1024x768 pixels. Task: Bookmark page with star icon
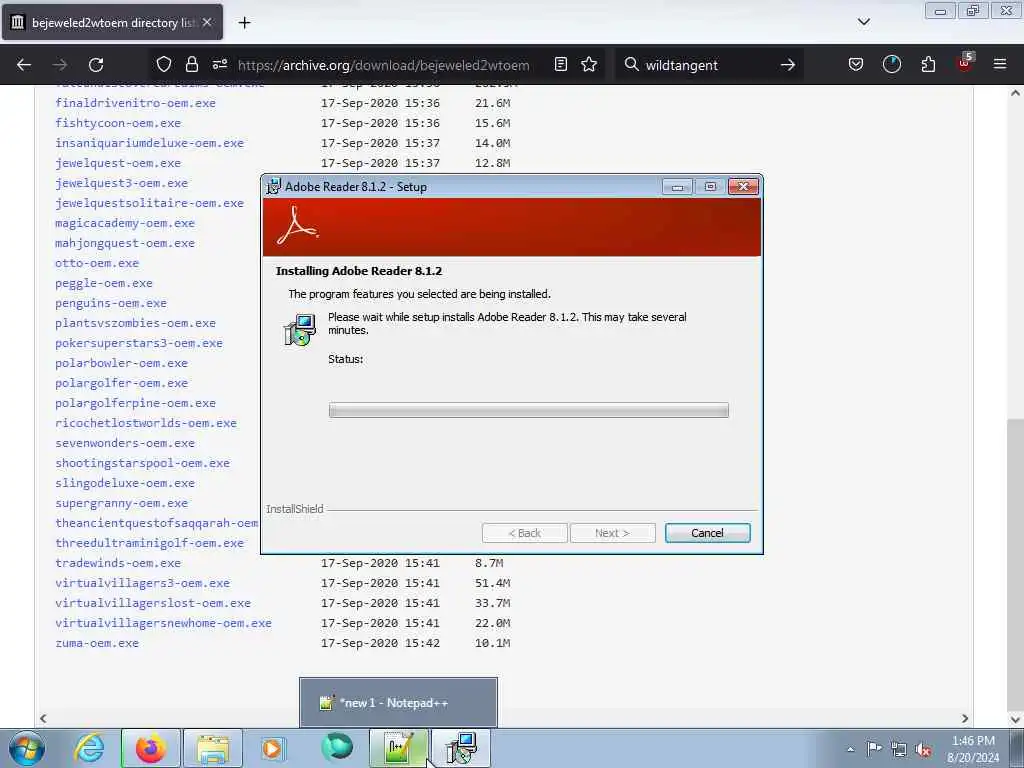(589, 64)
